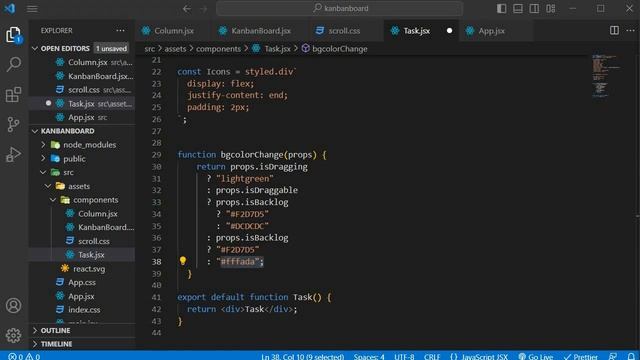The width and height of the screenshot is (640, 360).
Task: Open the Explorer view in activity bar
Action: click(13, 35)
